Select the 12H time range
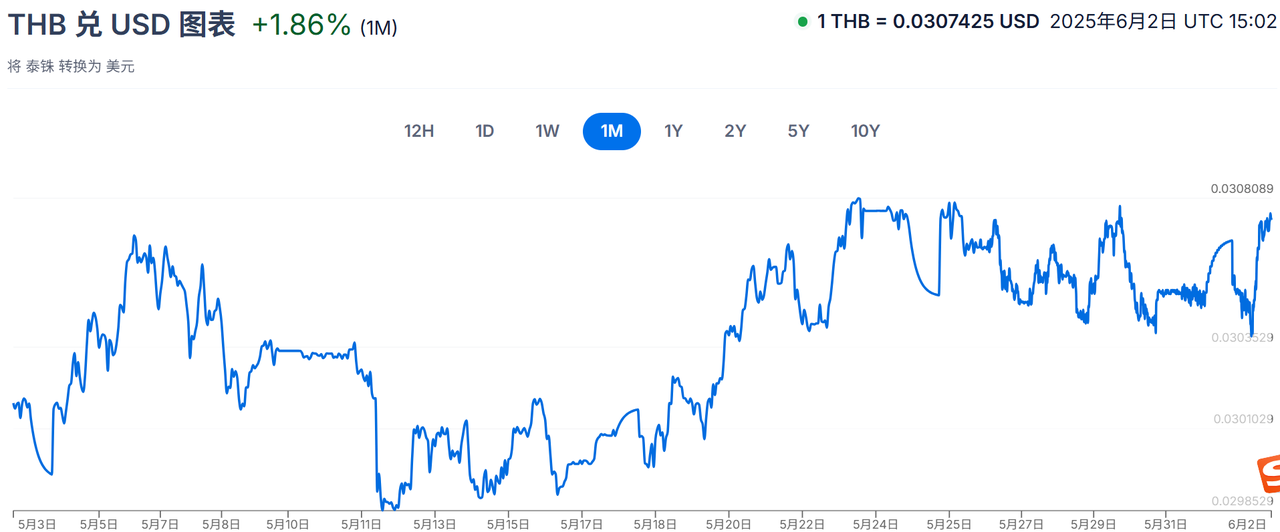This screenshot has width=1280, height=532. click(x=419, y=131)
